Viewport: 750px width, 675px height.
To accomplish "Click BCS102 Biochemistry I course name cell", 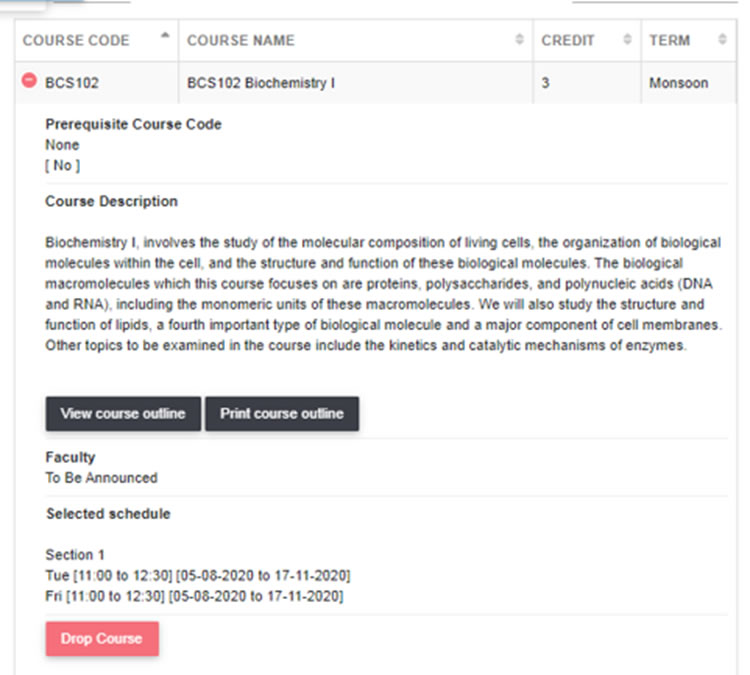I will click(x=355, y=83).
